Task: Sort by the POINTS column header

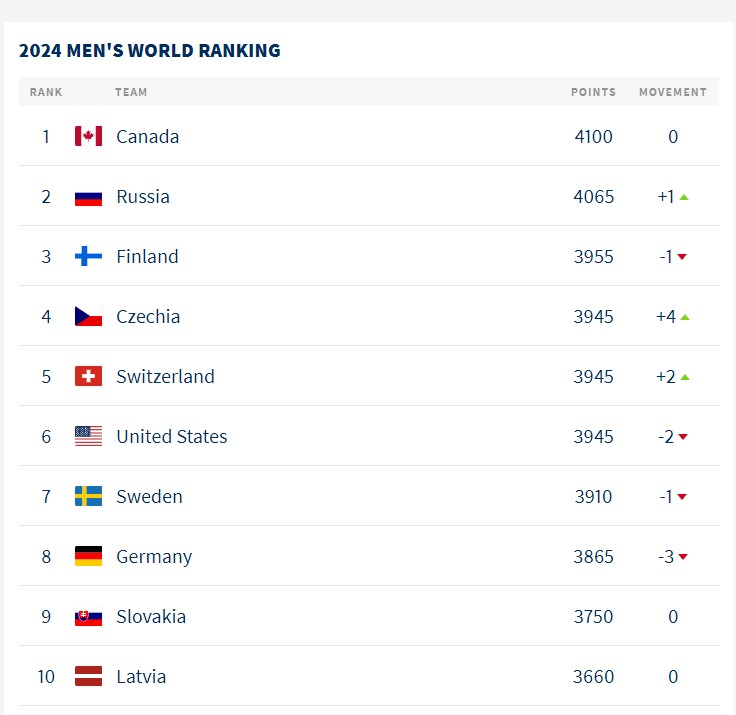Action: (x=593, y=92)
